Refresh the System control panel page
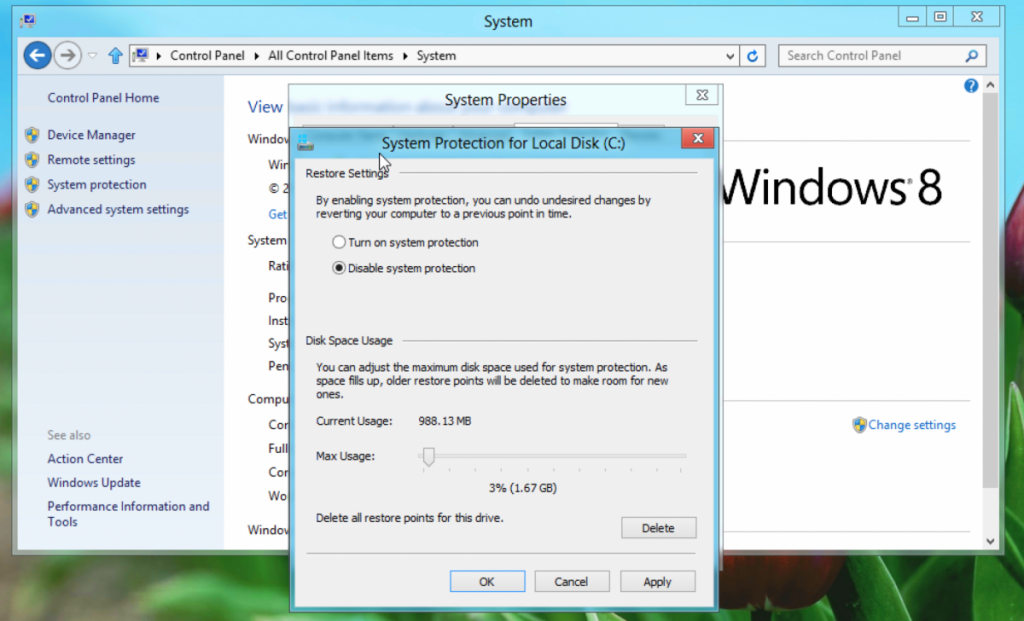1024x621 pixels. pos(752,56)
